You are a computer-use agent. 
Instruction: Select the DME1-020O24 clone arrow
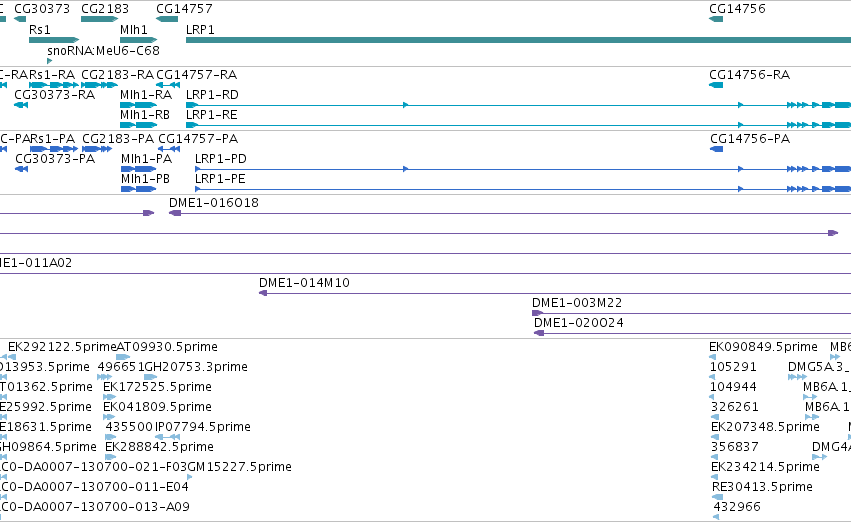[x=539, y=333]
